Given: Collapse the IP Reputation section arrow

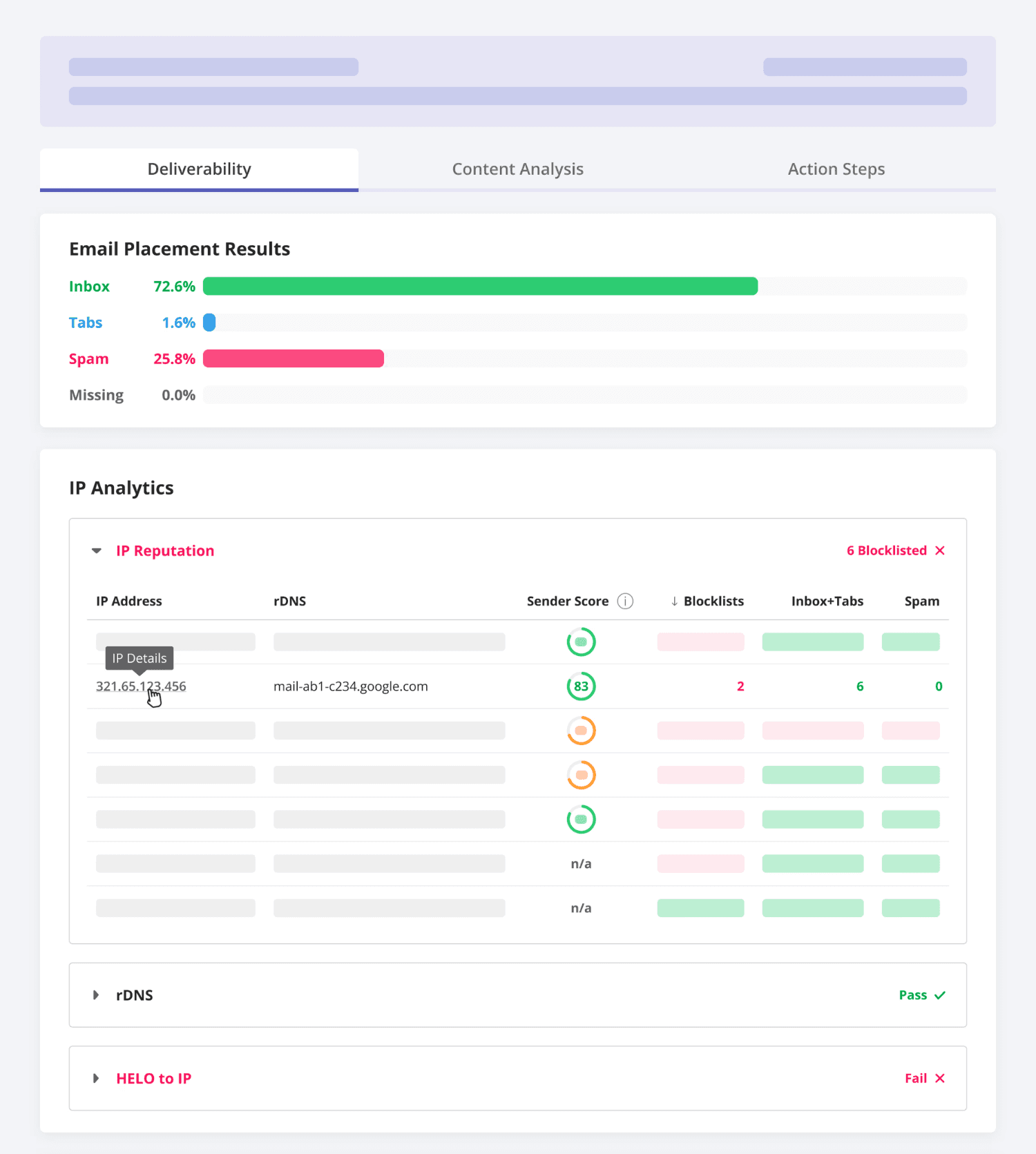Looking at the screenshot, I should coord(97,551).
